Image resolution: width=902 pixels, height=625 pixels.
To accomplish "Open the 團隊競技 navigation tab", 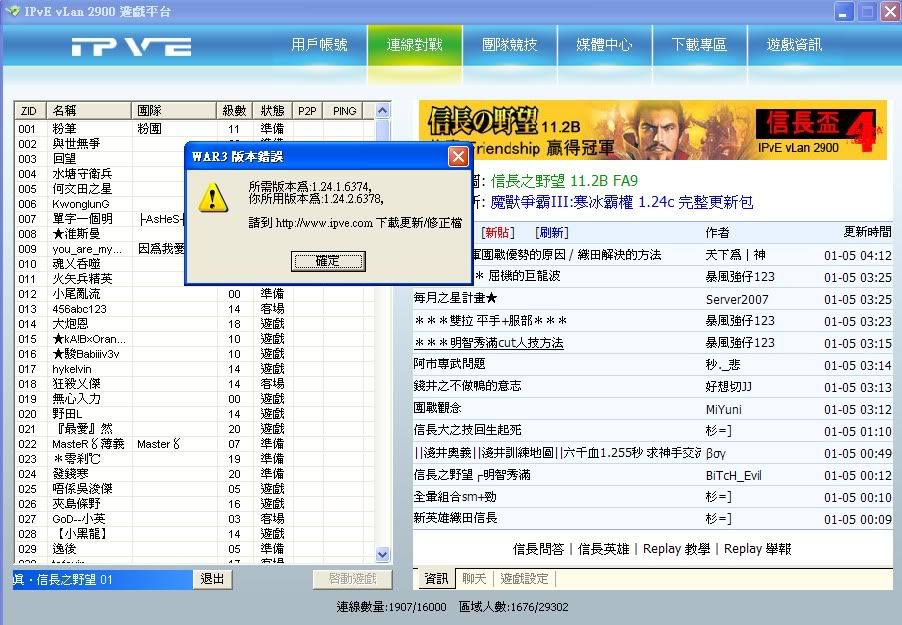I will pos(509,45).
